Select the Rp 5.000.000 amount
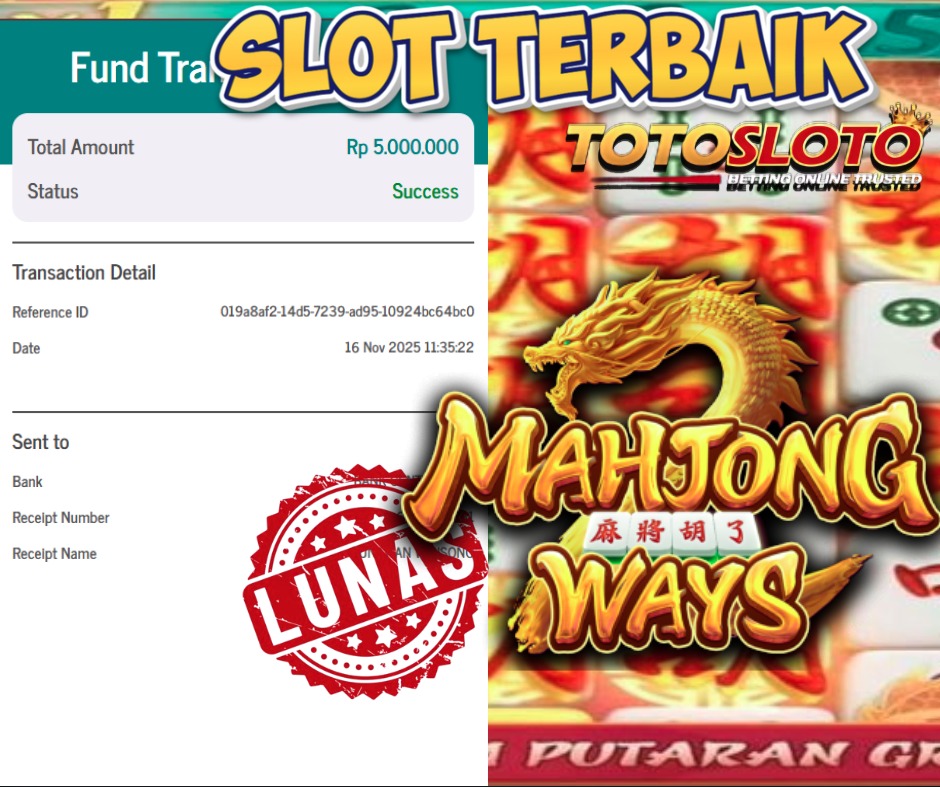 pyautogui.click(x=402, y=147)
